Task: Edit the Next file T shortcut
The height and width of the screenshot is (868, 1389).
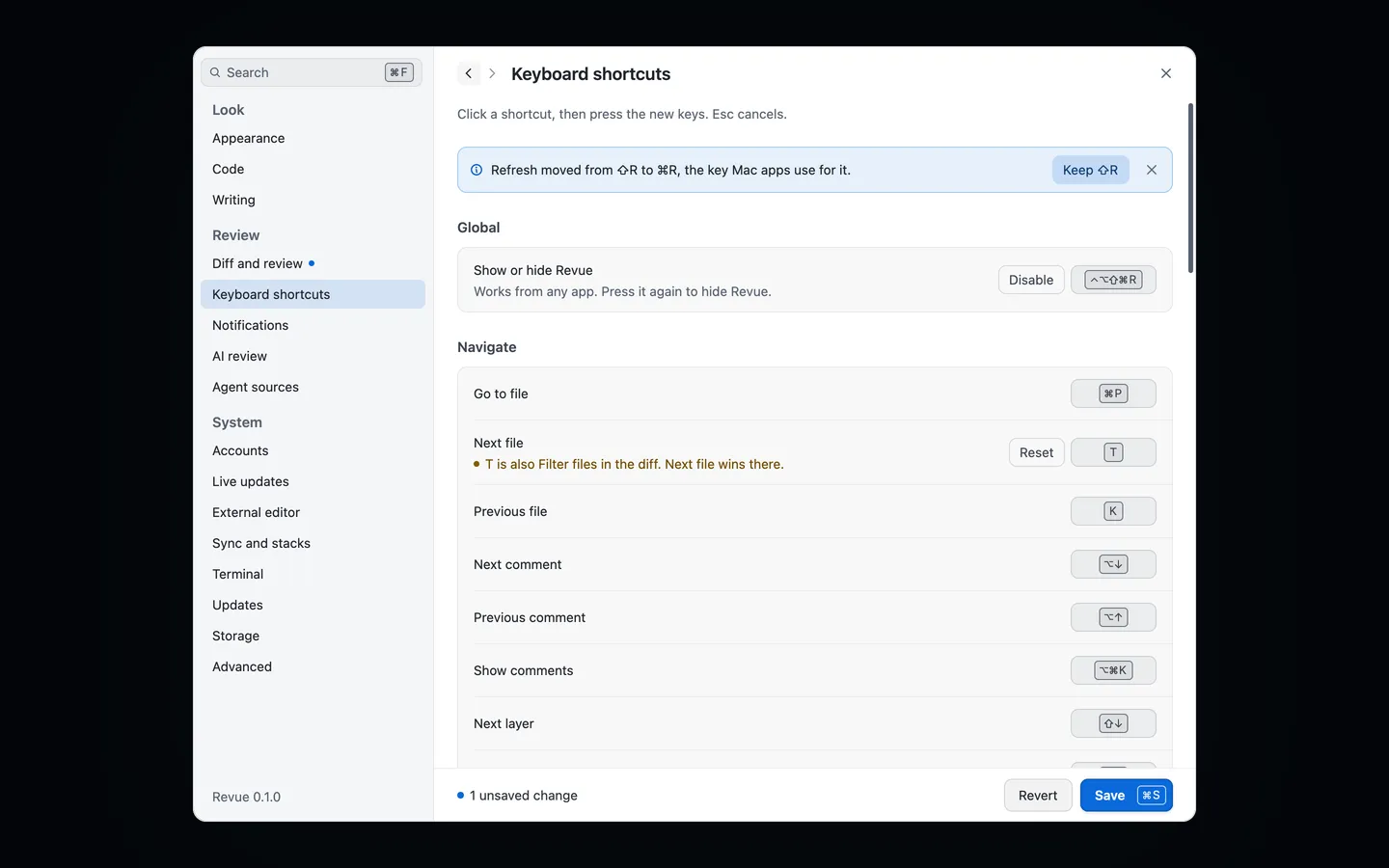Action: coord(1113,452)
